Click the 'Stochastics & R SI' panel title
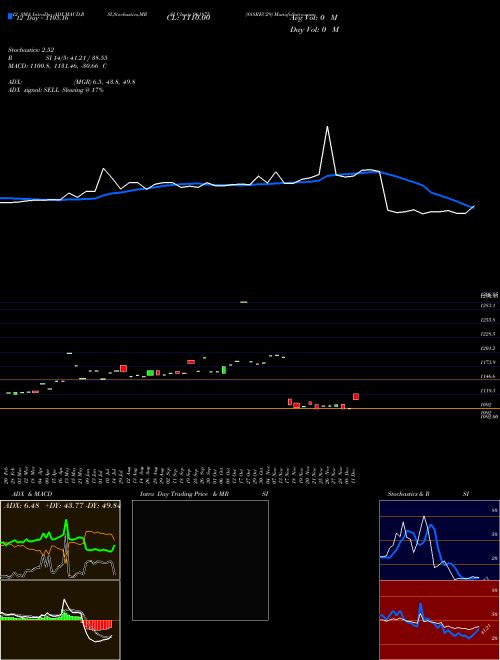500x660 pixels. [428, 494]
